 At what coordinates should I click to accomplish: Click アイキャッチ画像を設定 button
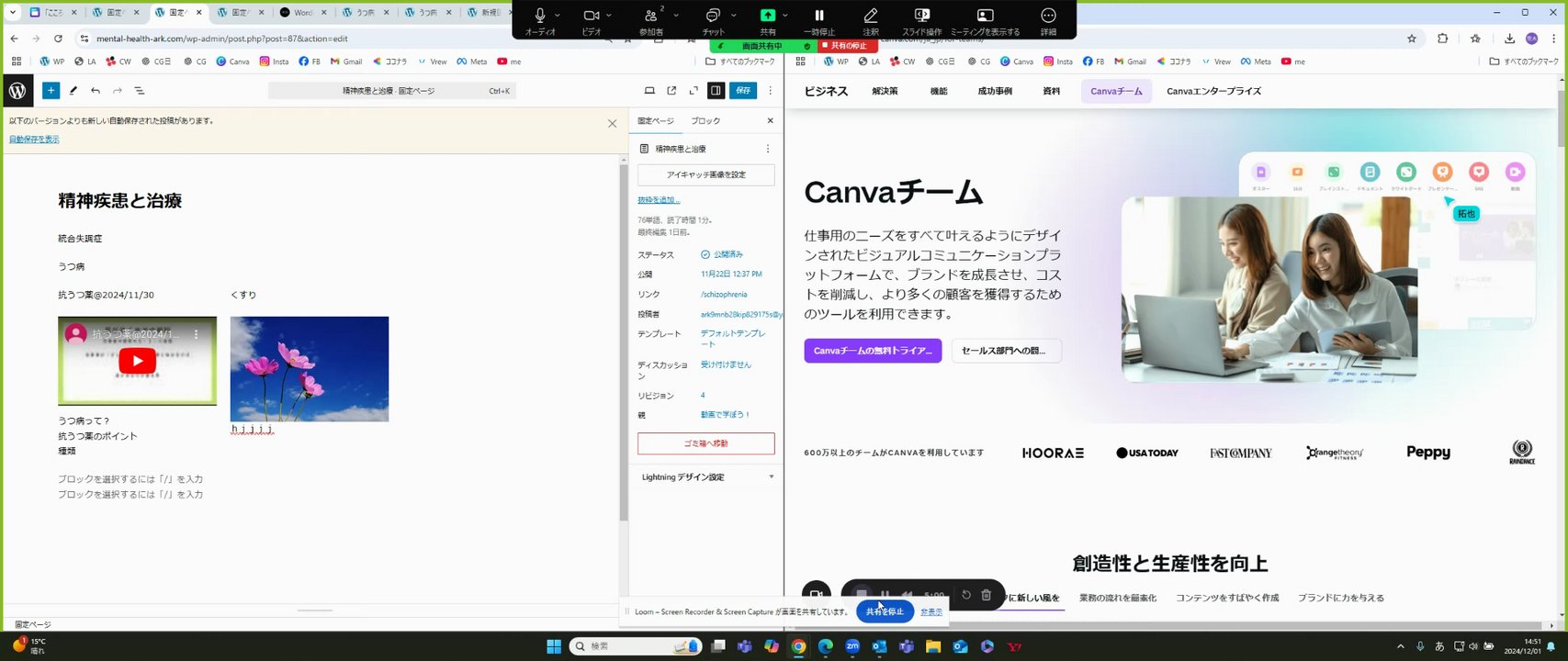706,174
